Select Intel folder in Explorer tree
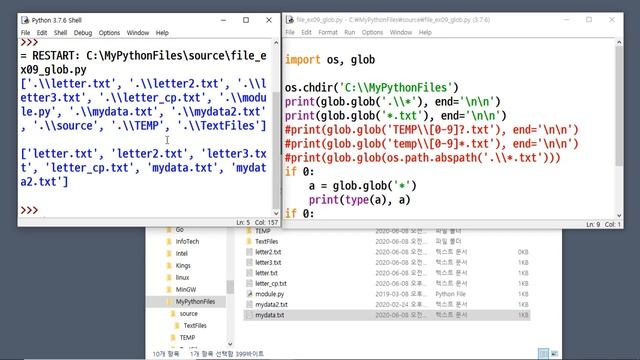Viewport: 640px width, 360px height. click(182, 253)
